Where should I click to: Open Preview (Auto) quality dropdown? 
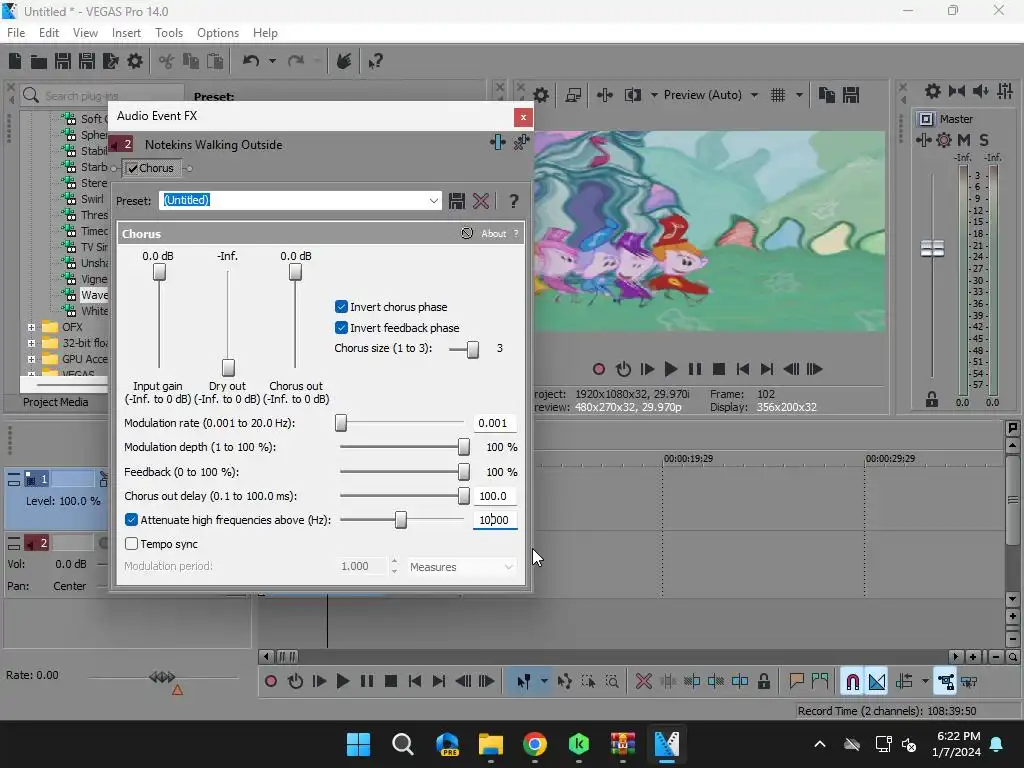pyautogui.click(x=754, y=95)
